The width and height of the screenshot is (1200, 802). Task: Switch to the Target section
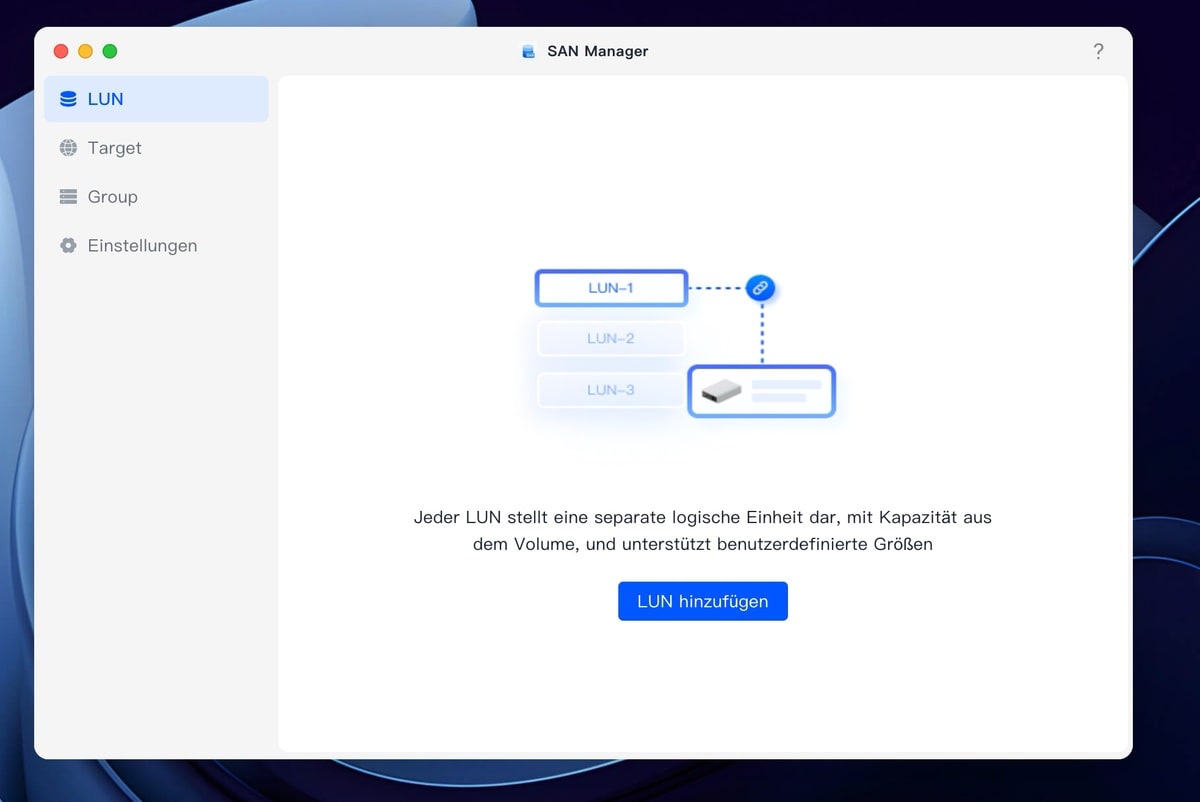pyautogui.click(x=114, y=148)
